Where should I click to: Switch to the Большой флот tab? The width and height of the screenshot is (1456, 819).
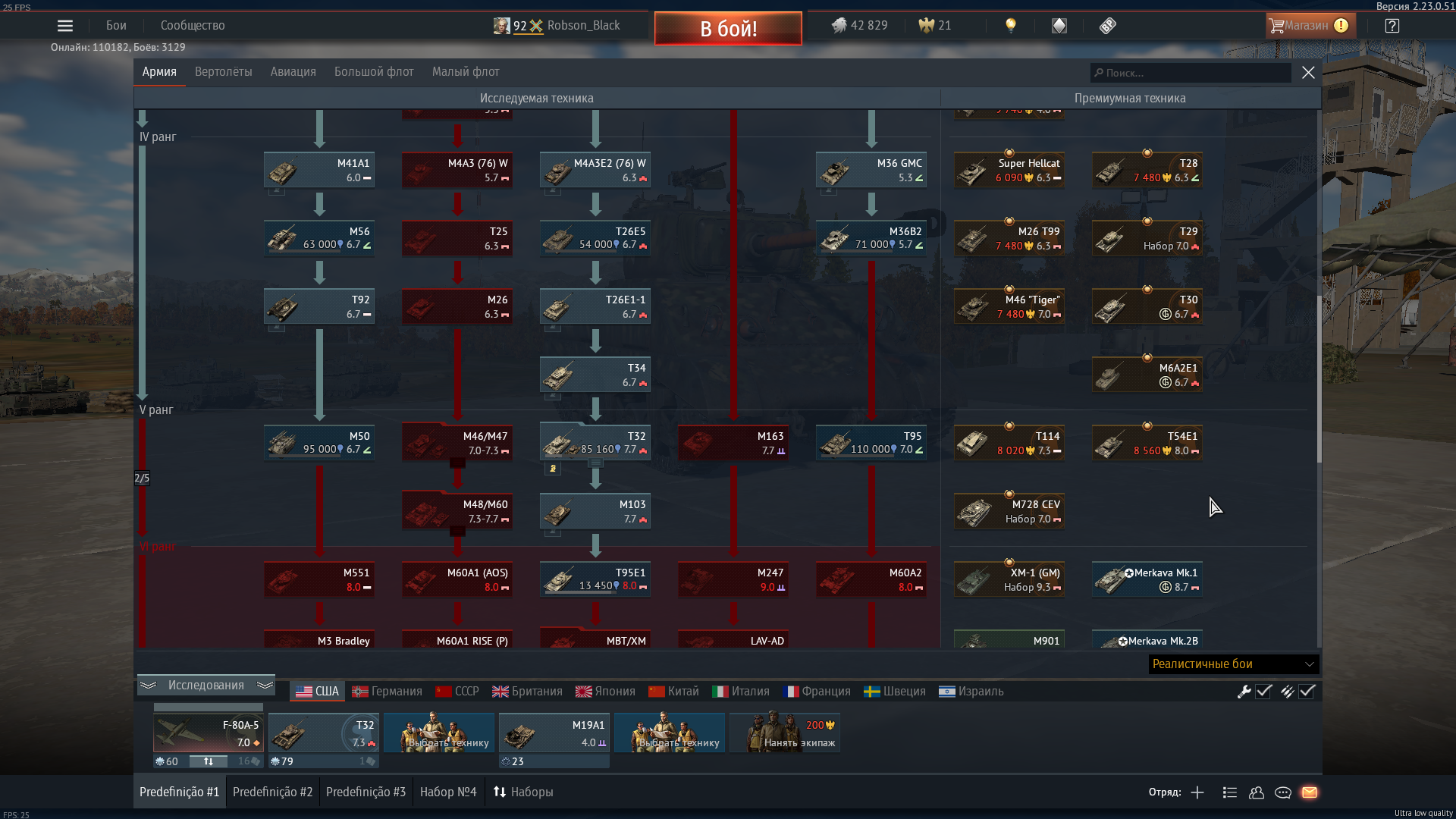tap(374, 72)
